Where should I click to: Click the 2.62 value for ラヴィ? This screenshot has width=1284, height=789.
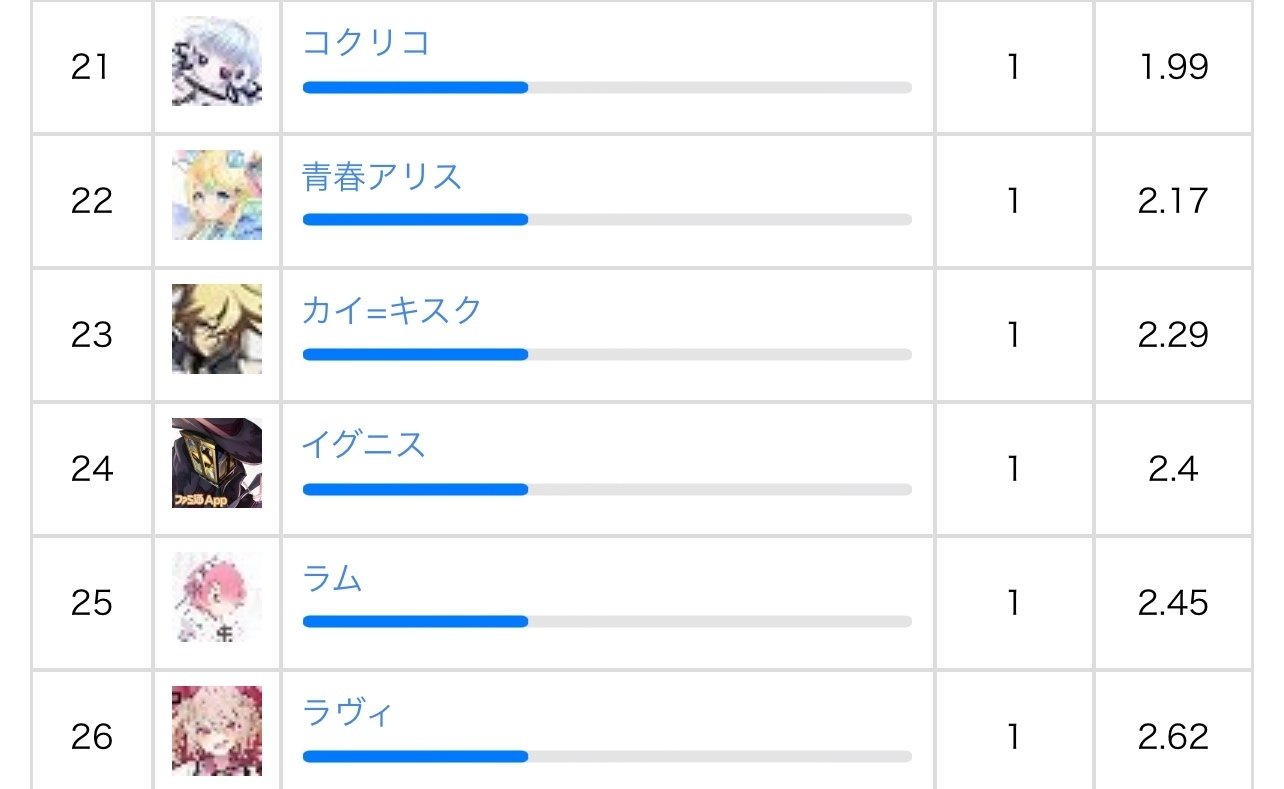tap(1173, 737)
